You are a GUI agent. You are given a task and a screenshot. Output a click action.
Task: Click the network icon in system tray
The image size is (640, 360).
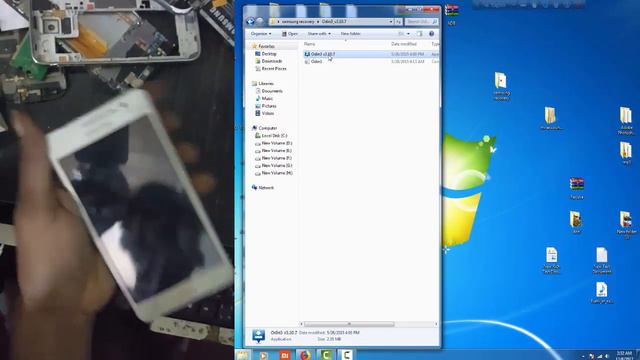pyautogui.click(x=599, y=356)
